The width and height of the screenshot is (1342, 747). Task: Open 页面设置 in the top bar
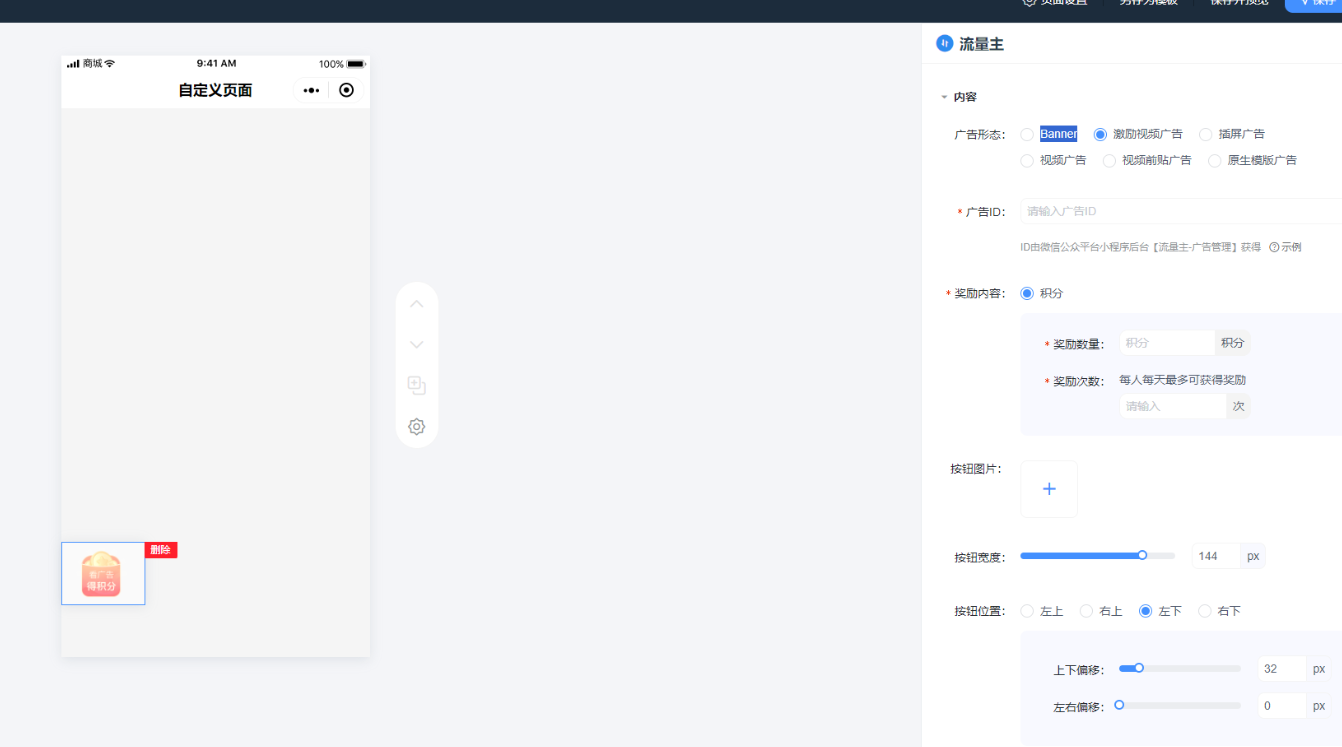tap(1056, 2)
